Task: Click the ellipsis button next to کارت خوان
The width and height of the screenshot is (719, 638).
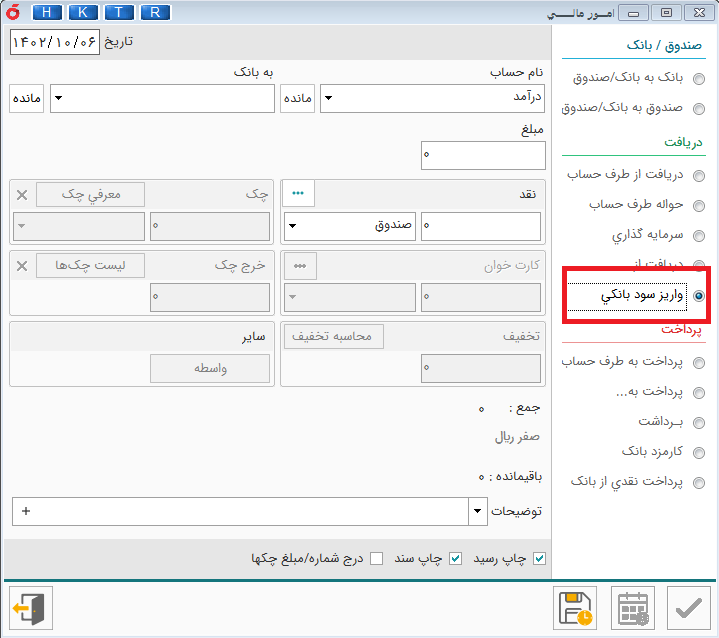Action: pyautogui.click(x=300, y=266)
